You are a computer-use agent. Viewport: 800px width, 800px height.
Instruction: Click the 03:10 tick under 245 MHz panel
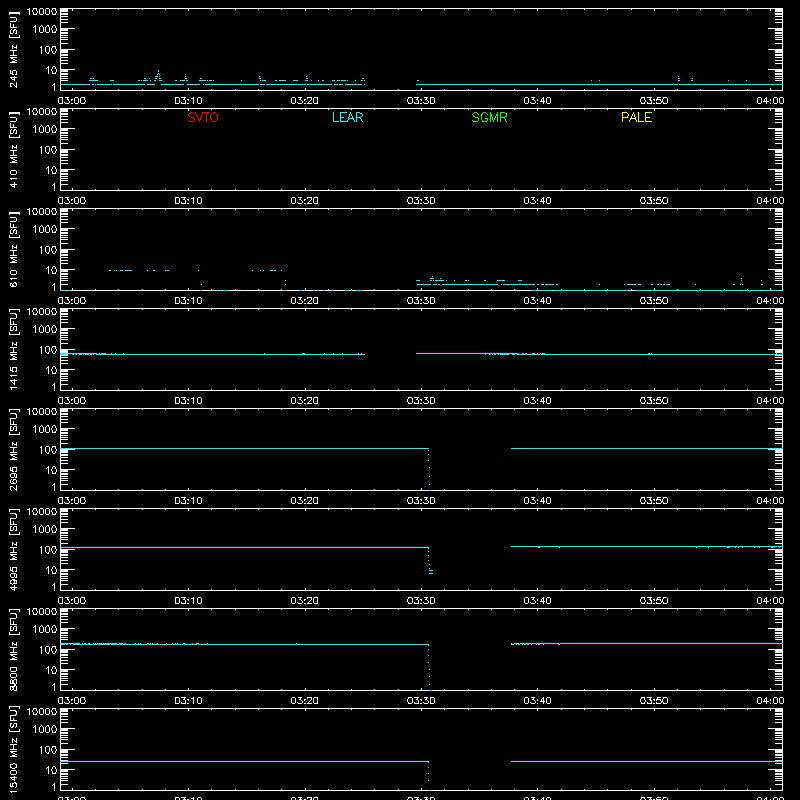188,101
